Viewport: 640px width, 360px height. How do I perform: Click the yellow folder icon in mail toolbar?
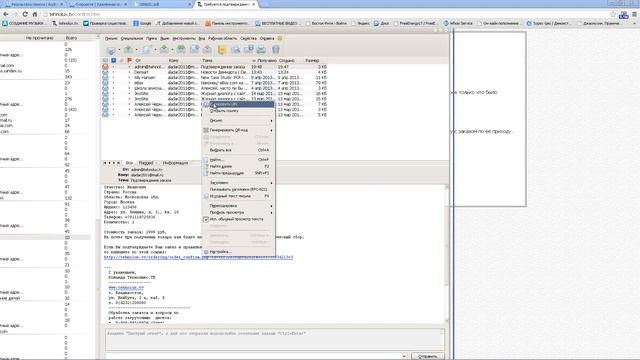pos(222,50)
